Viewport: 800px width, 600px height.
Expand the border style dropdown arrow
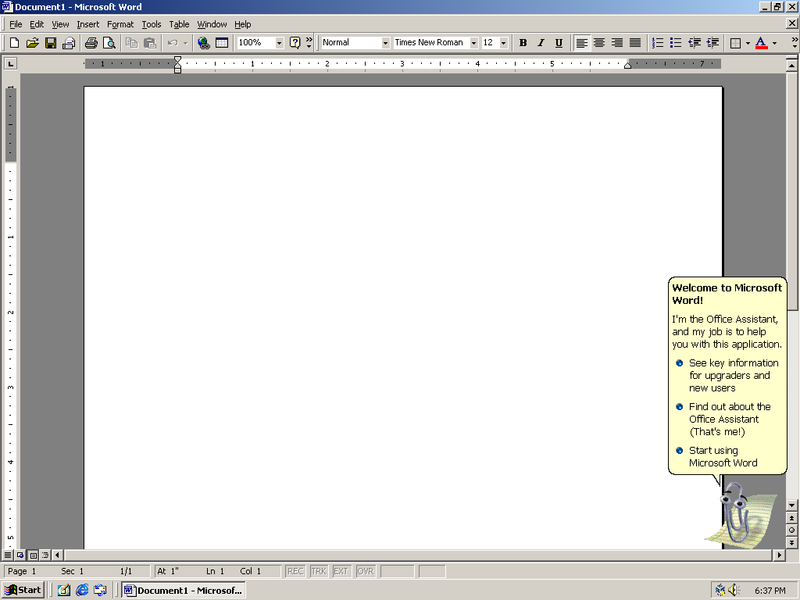[747, 43]
